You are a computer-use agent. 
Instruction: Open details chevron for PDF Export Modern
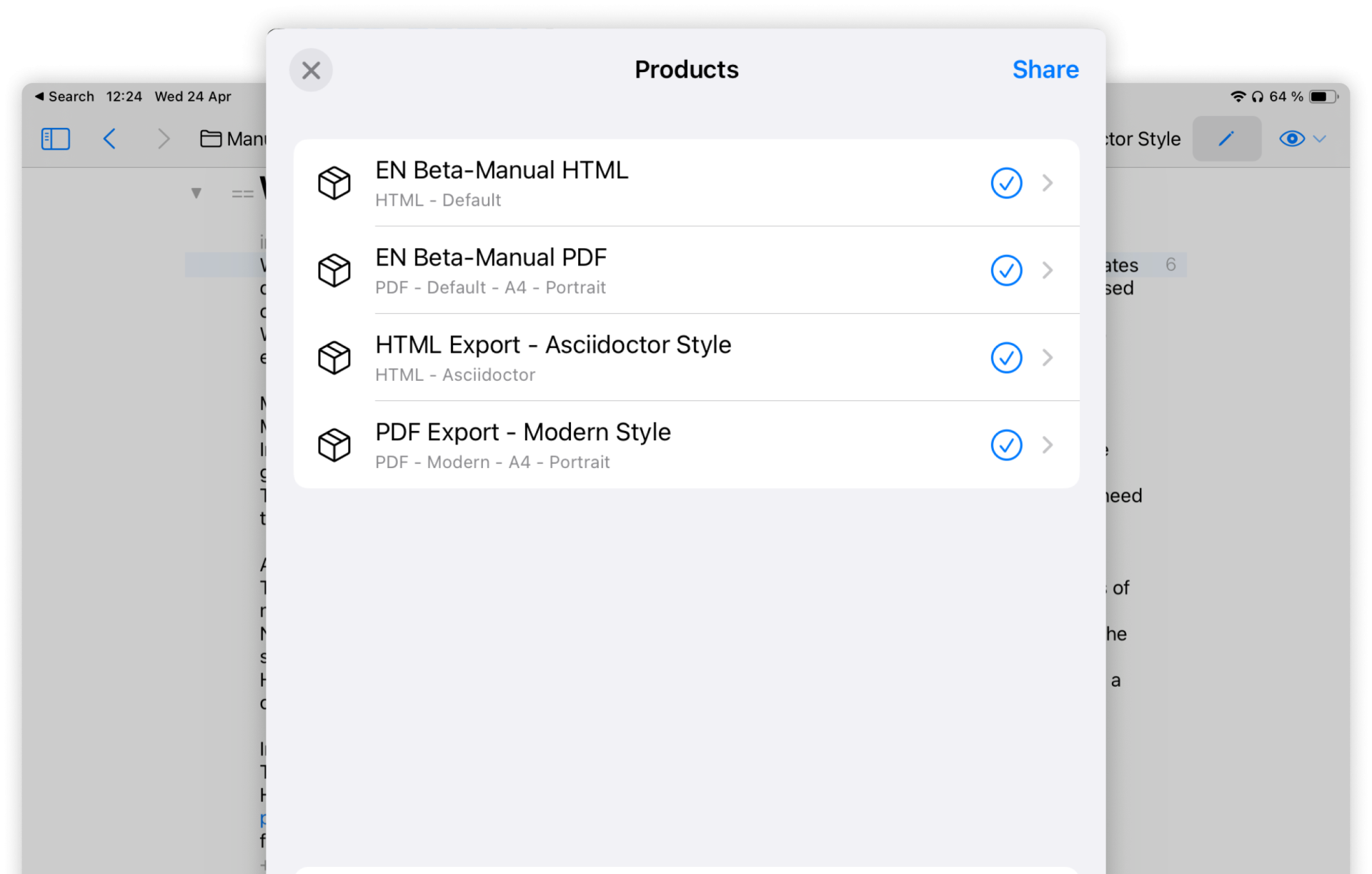[1048, 445]
